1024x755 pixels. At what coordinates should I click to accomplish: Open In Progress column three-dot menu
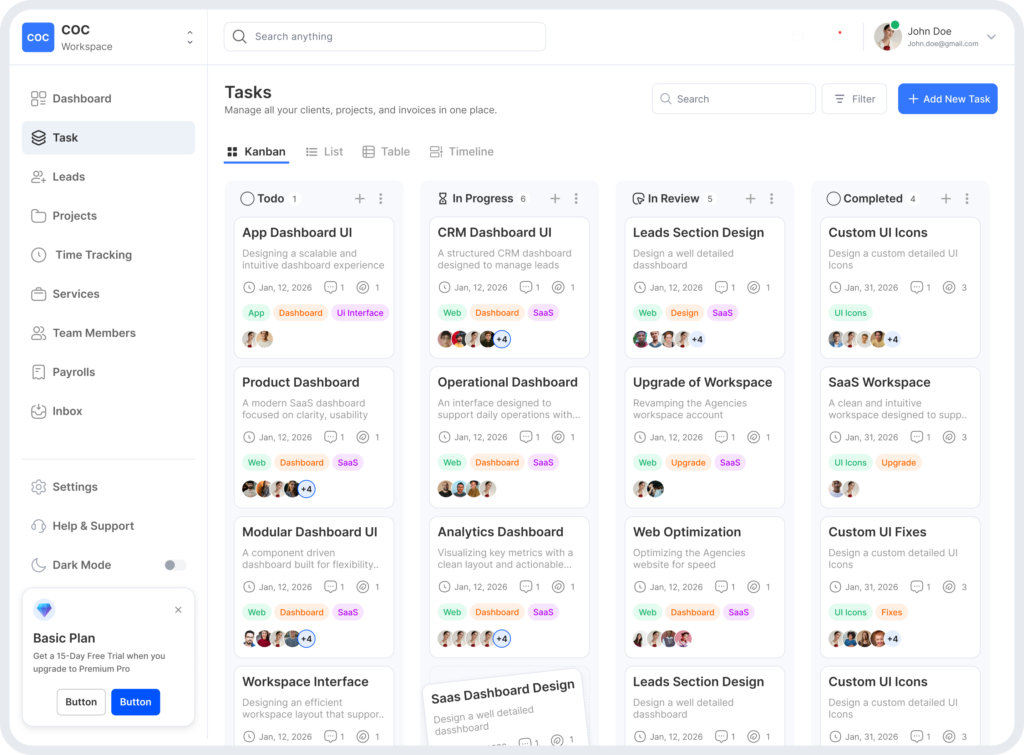click(576, 199)
